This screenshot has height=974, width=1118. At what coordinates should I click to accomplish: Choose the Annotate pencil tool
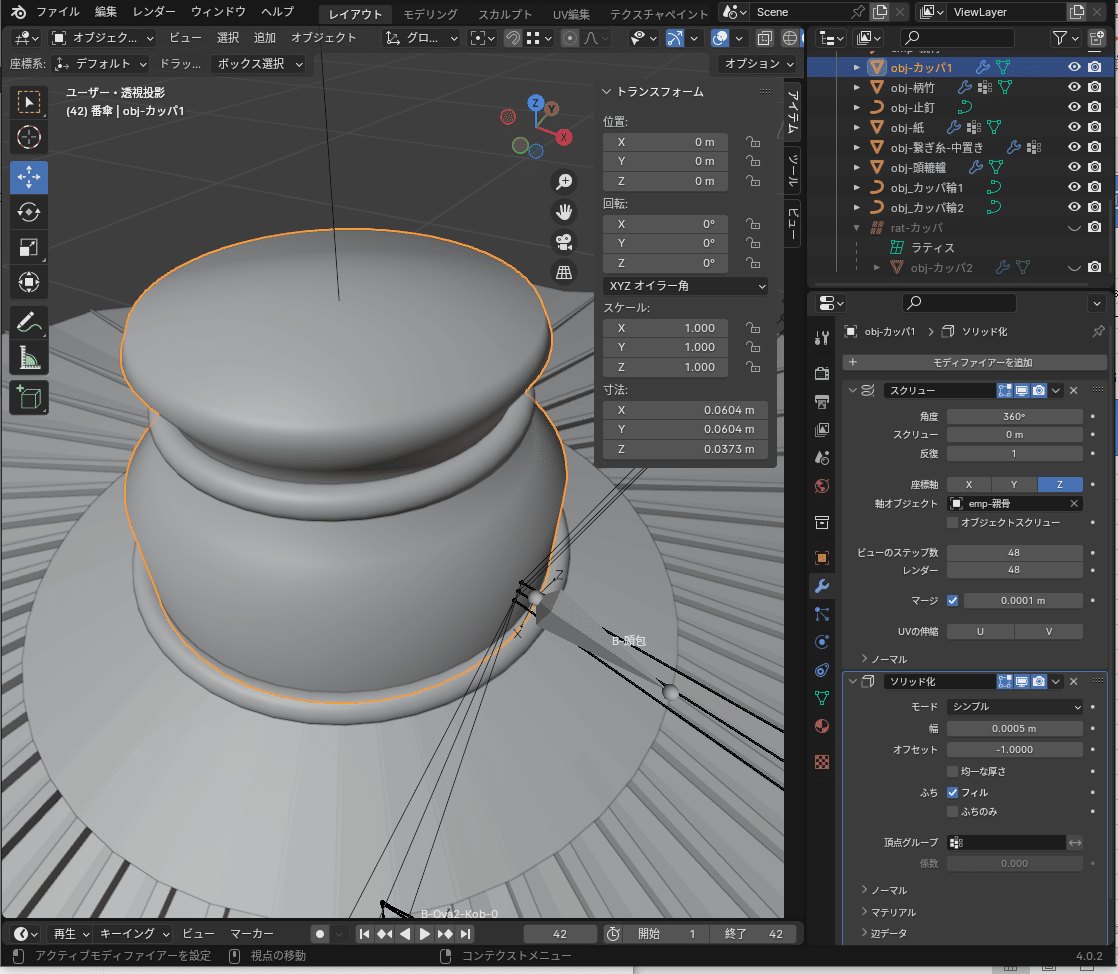(x=29, y=323)
